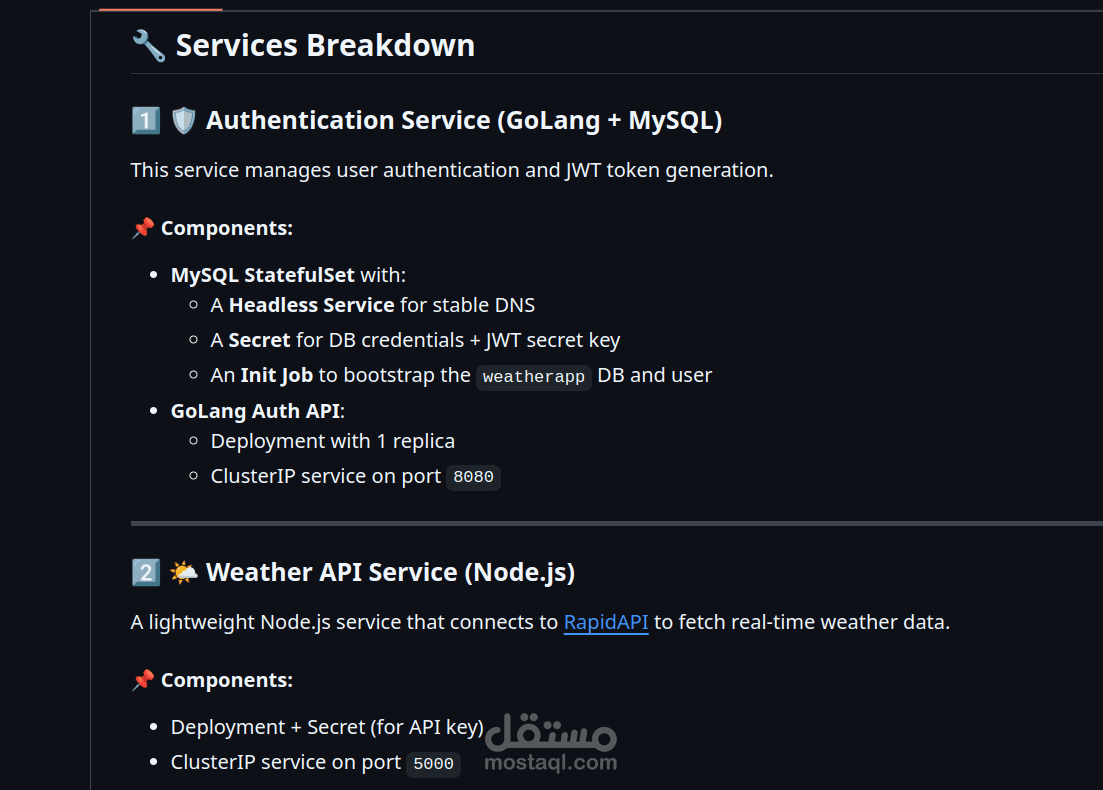
Task: Click the shield emoji before Authentication Service
Action: [184, 121]
